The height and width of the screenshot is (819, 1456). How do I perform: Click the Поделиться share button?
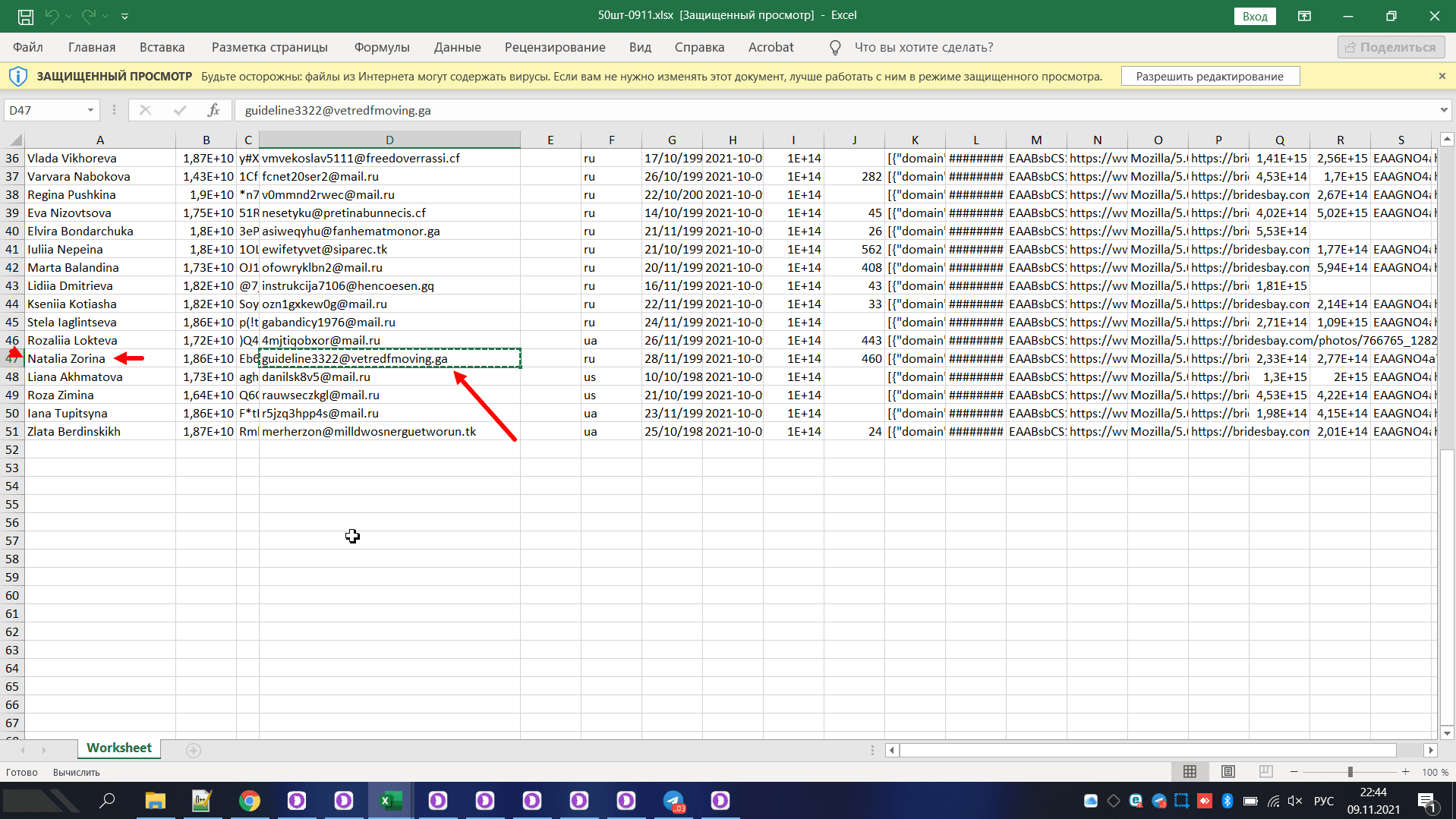pos(1391,47)
